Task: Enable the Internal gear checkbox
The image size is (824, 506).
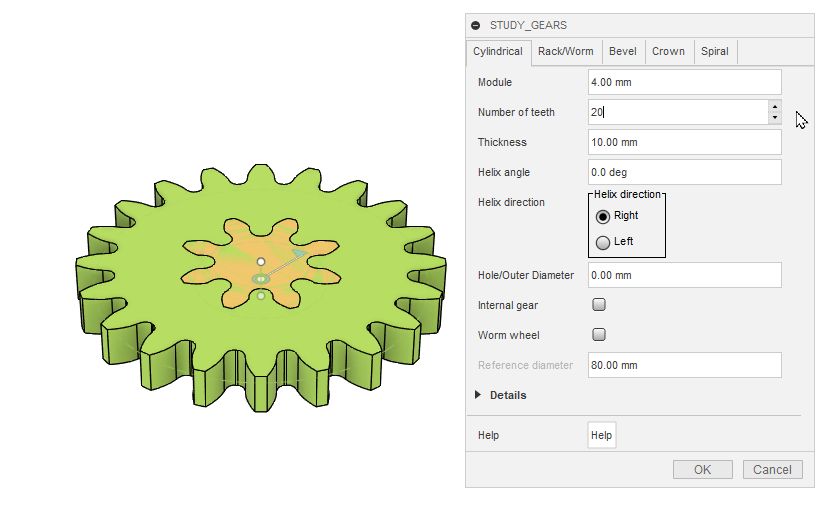Action: 599,305
